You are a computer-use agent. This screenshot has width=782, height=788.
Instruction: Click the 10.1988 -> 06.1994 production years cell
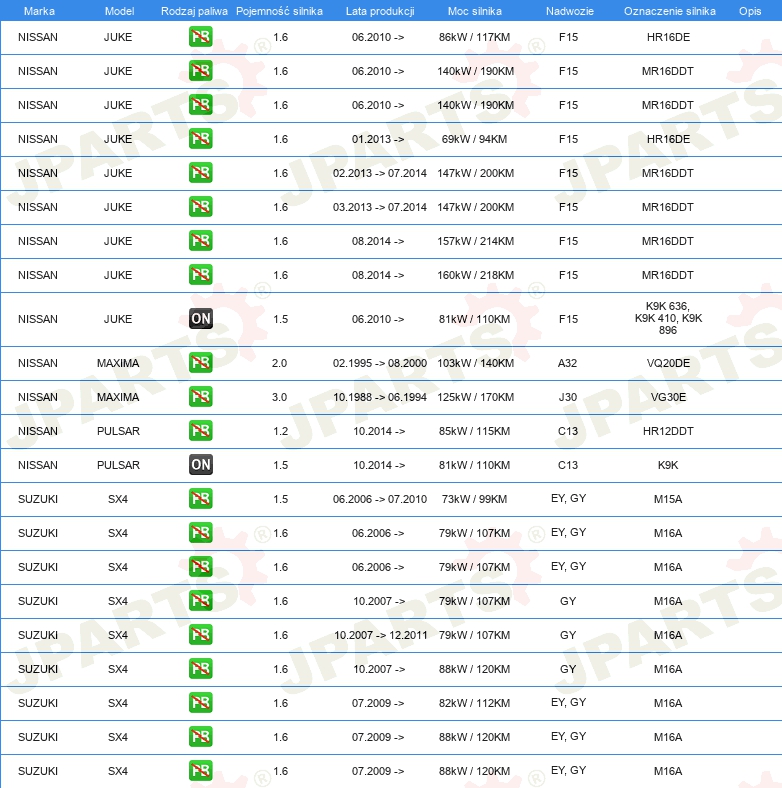[x=379, y=398]
